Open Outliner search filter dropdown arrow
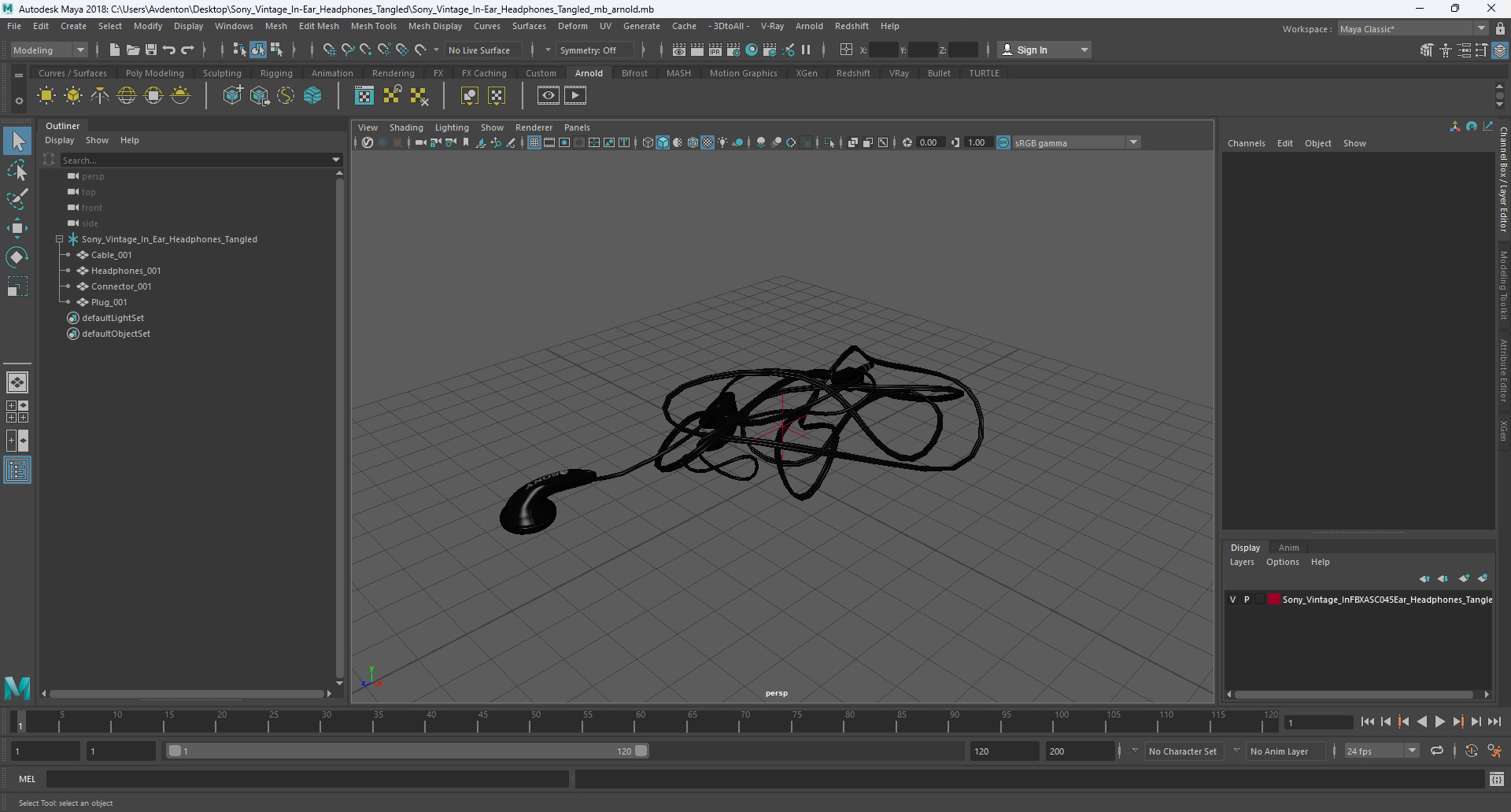Screen dimensions: 1511x812 click(x=336, y=160)
